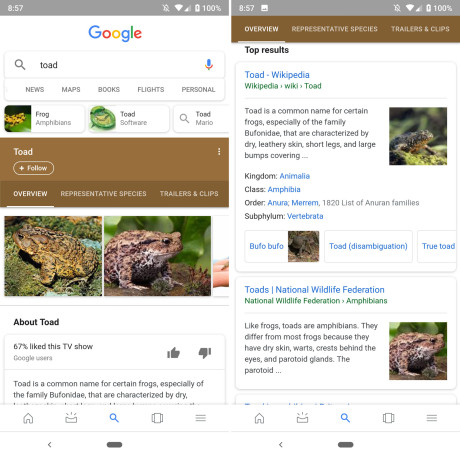Switch to Representative Species tab on left

103,194
